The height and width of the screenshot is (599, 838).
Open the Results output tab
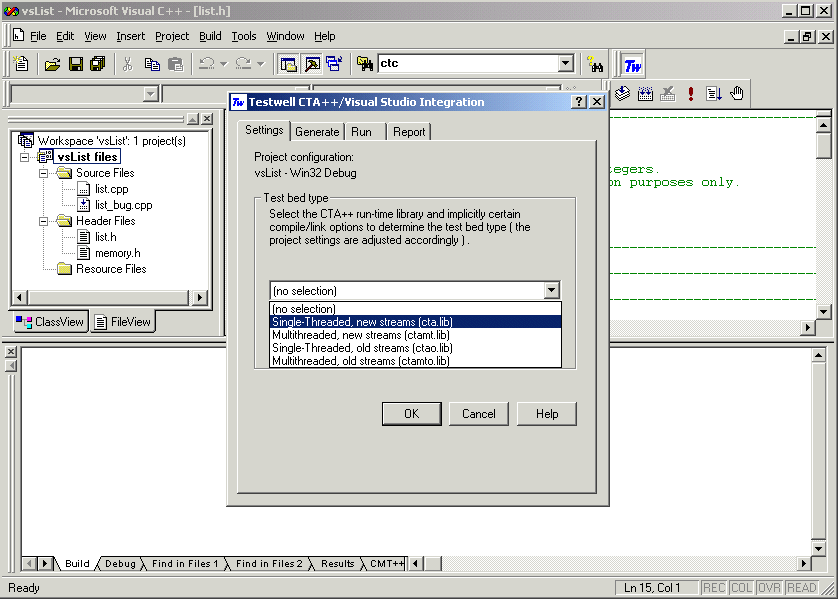pos(337,564)
